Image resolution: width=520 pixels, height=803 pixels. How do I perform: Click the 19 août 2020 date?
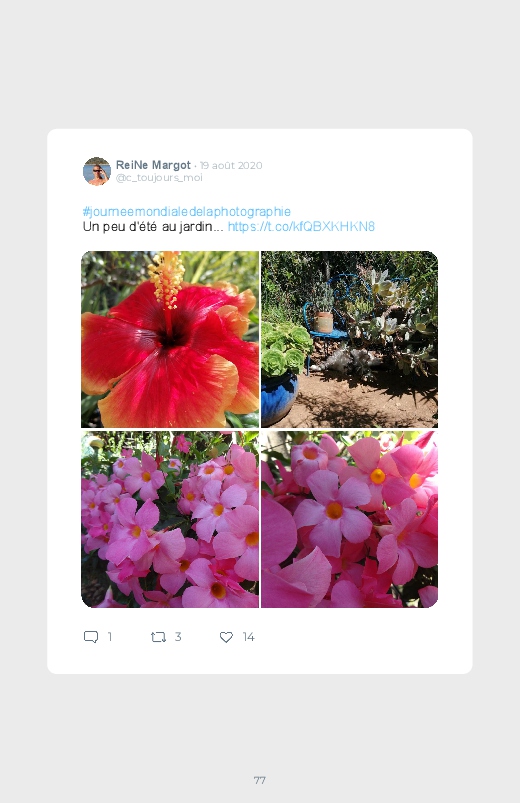pos(231,165)
